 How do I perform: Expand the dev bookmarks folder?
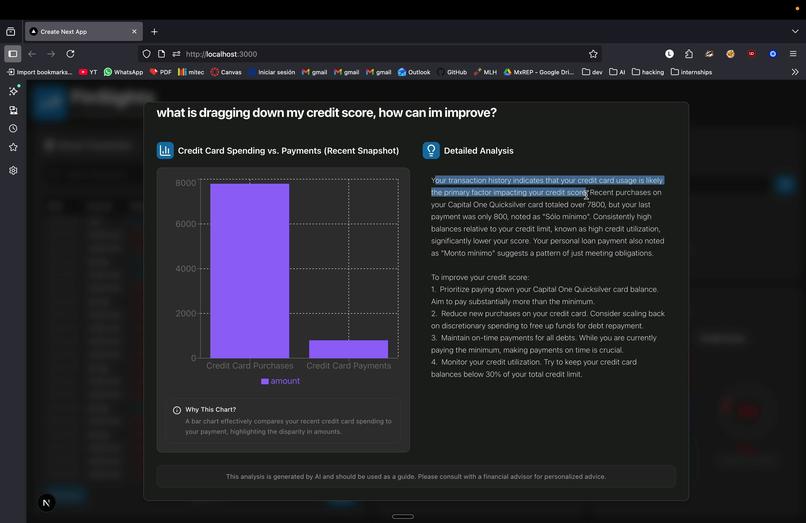click(592, 73)
